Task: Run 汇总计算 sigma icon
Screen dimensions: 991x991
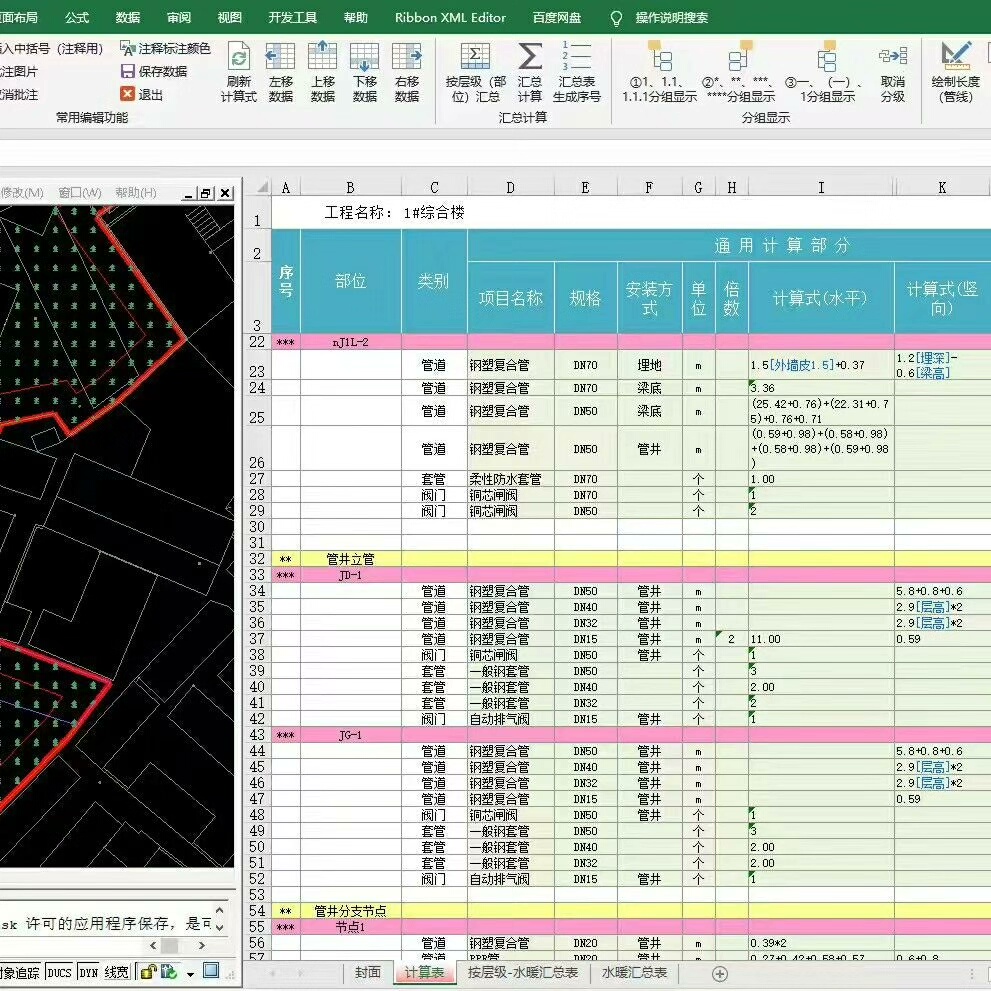Action: tap(530, 58)
